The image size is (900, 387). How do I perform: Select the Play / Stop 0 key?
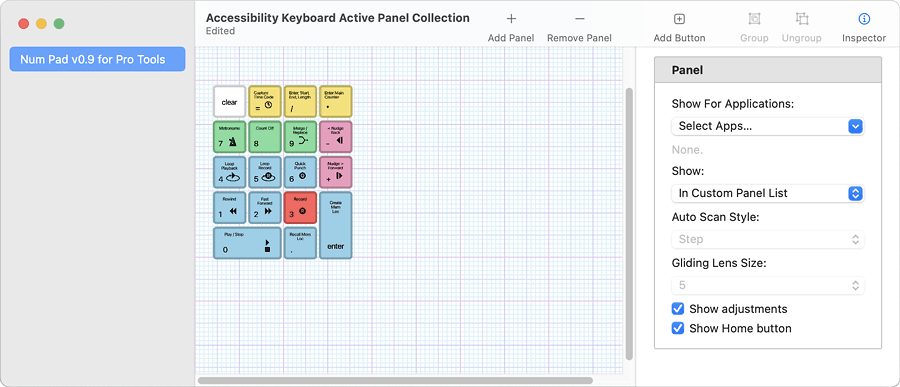pos(247,243)
